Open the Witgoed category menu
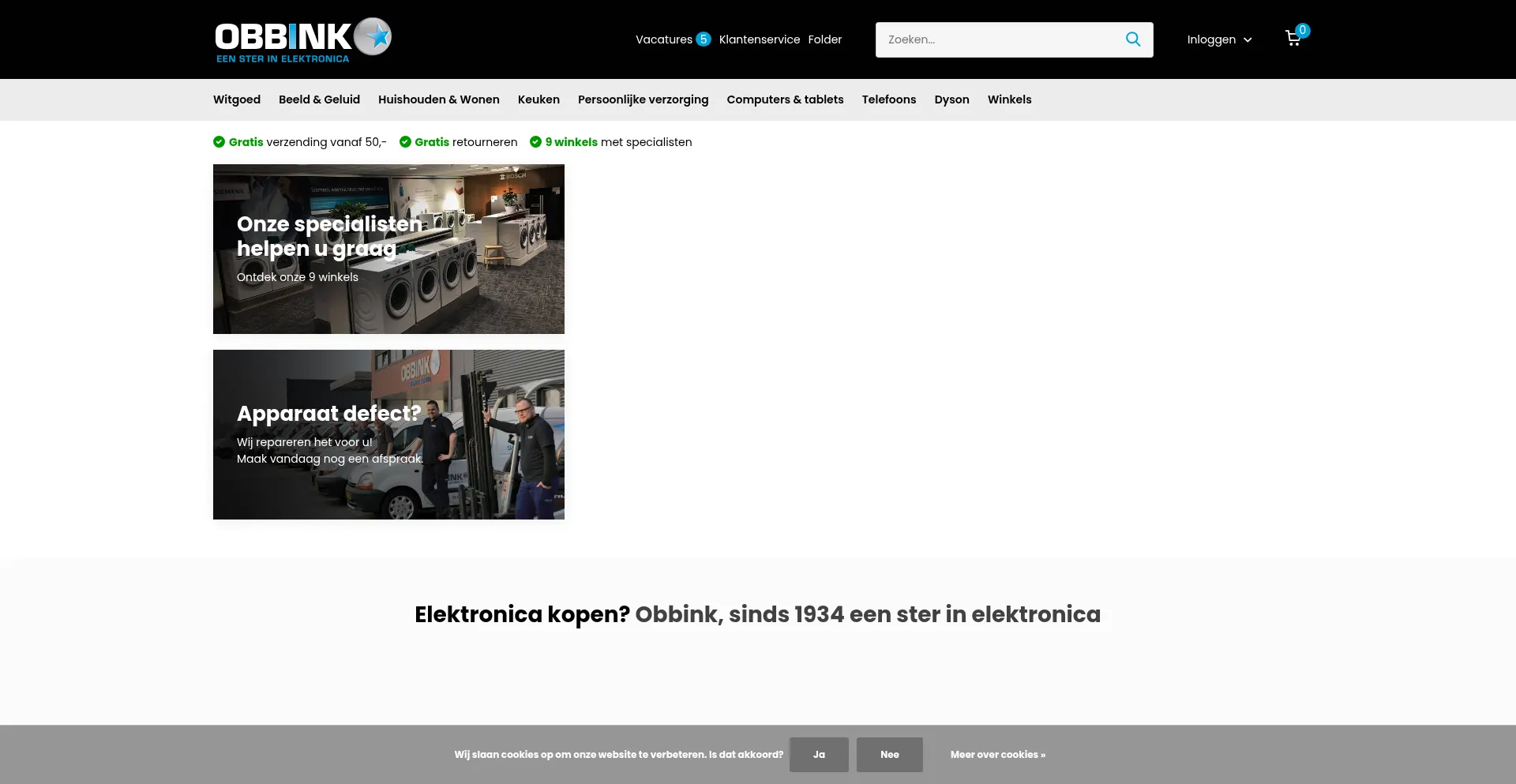The width and height of the screenshot is (1516, 784). pos(237,99)
